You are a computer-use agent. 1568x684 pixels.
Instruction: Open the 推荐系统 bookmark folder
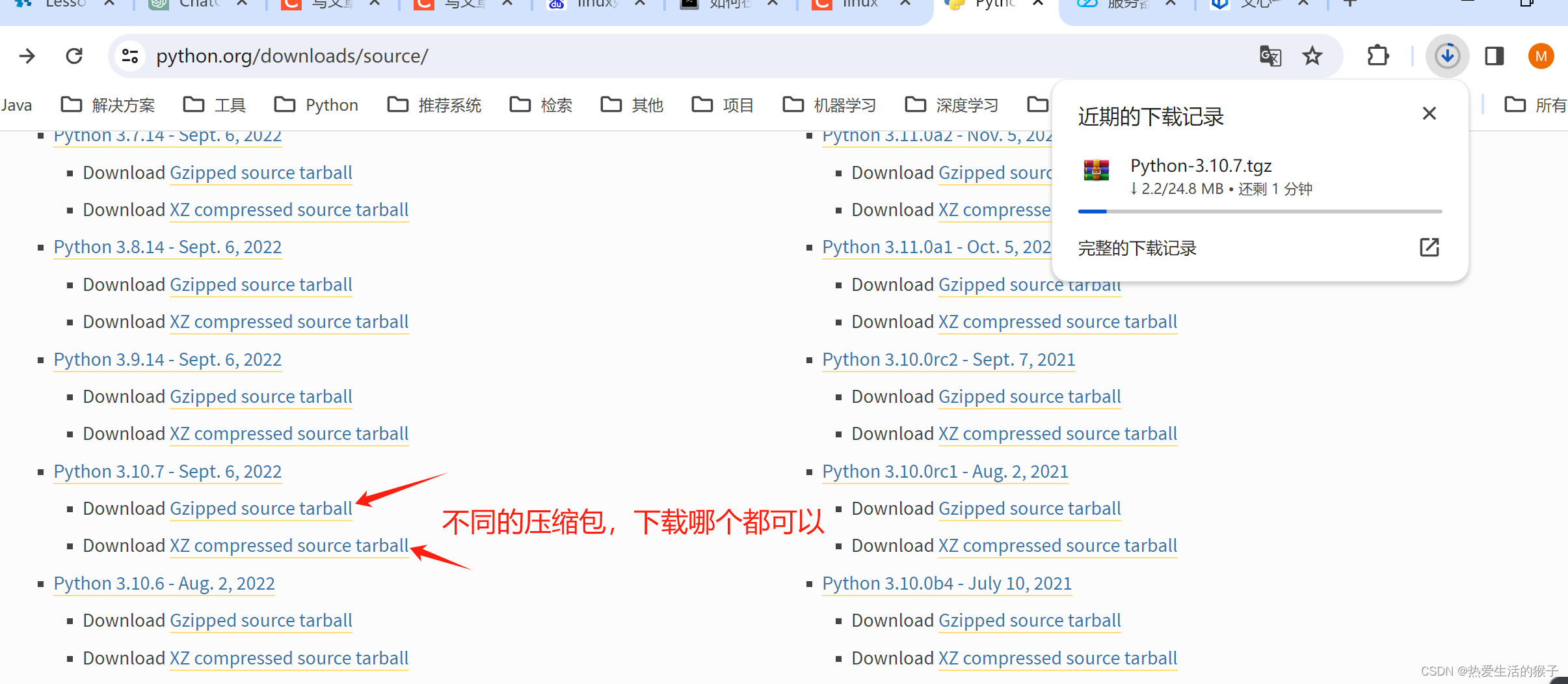434,105
